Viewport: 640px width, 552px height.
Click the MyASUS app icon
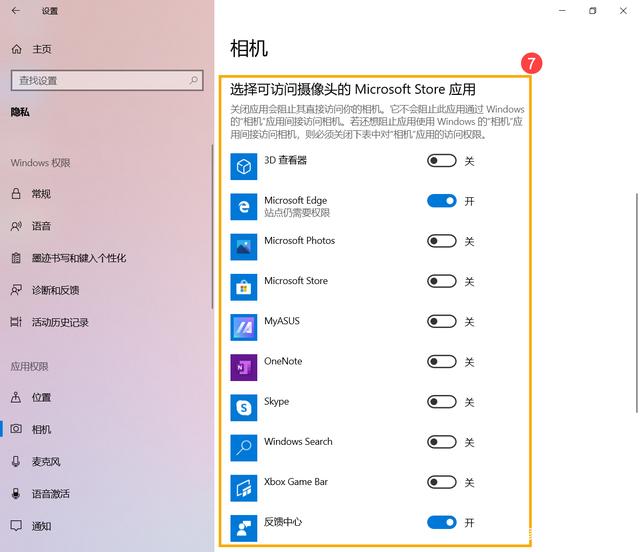pos(244,327)
